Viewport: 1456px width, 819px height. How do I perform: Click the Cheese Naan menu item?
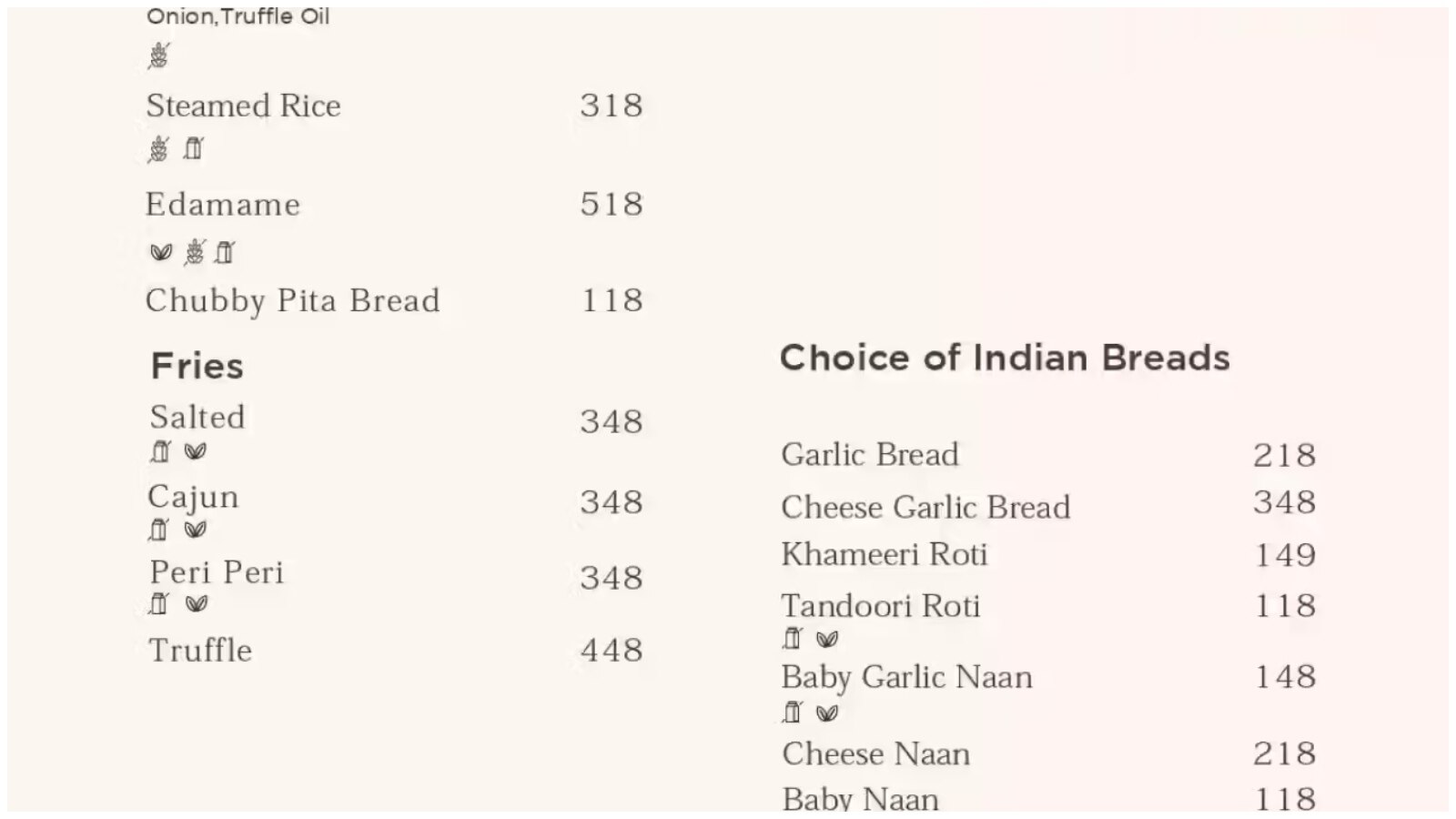875,753
